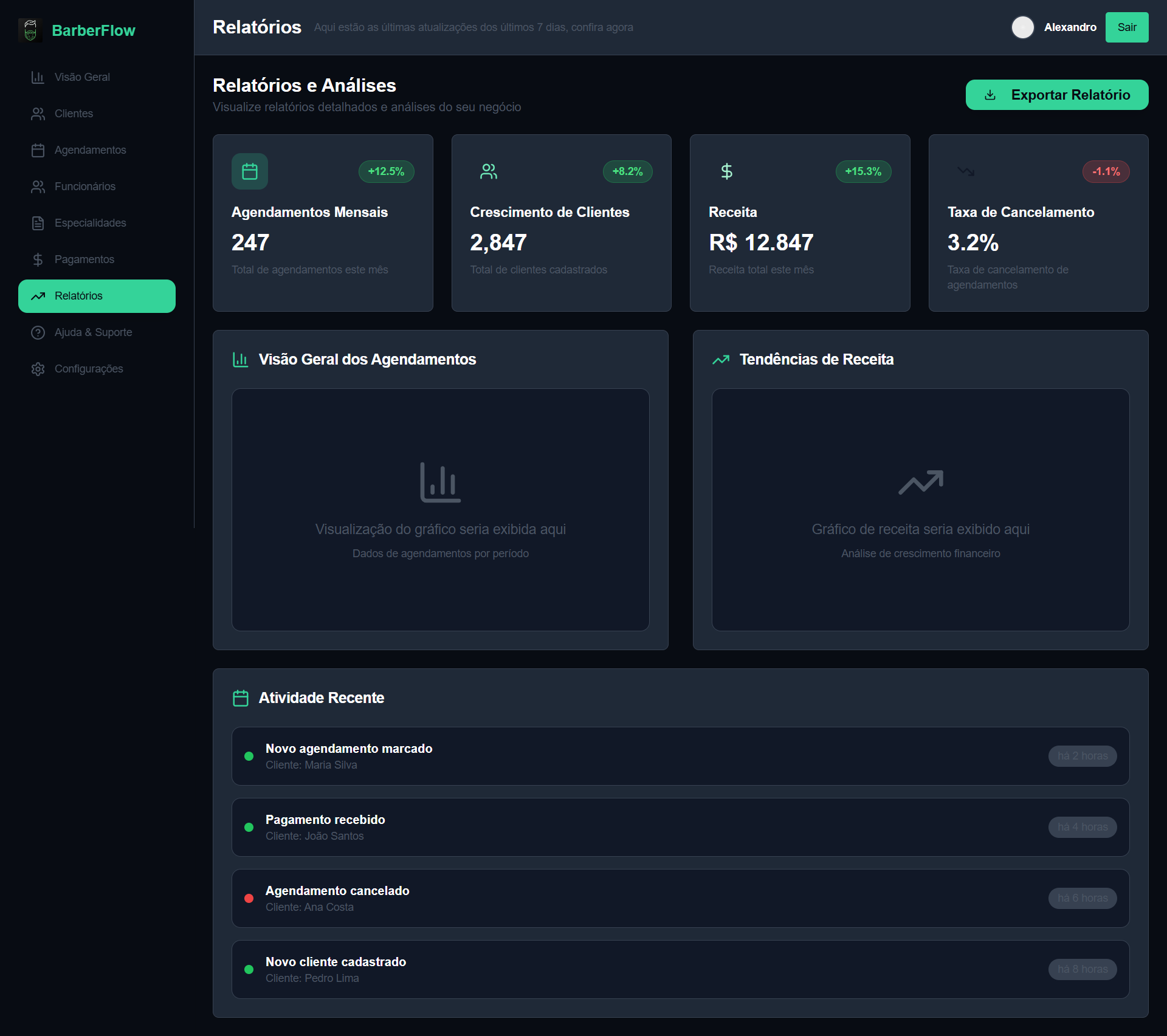Click the Clientes people icon
Screen dimensions: 1167x1036
click(38, 114)
